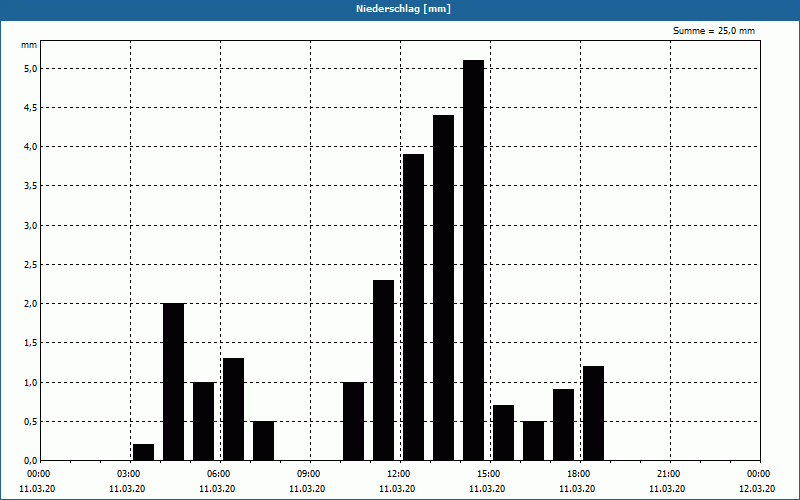
Task: Click the y-axis label '4,5'
Action: point(31,108)
